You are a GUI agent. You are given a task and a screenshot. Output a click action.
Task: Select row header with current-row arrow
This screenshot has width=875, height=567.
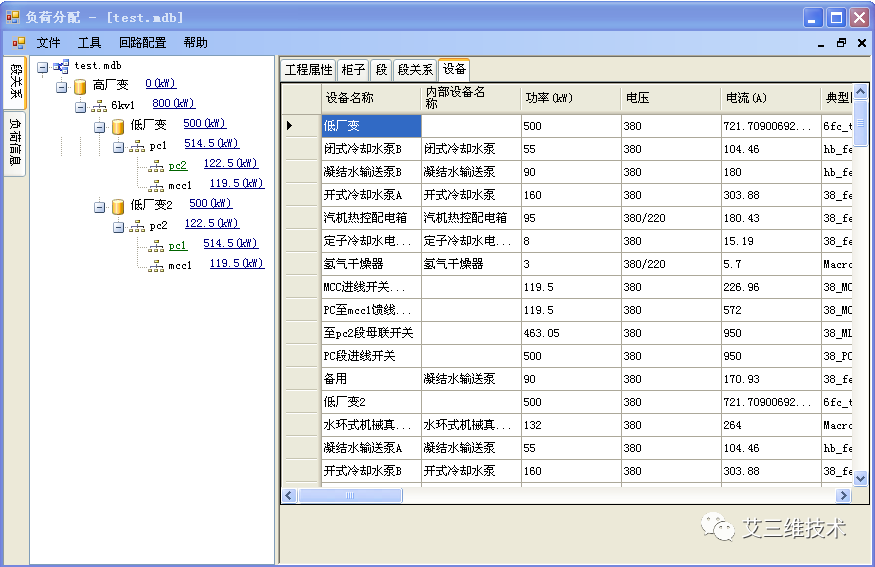point(301,126)
